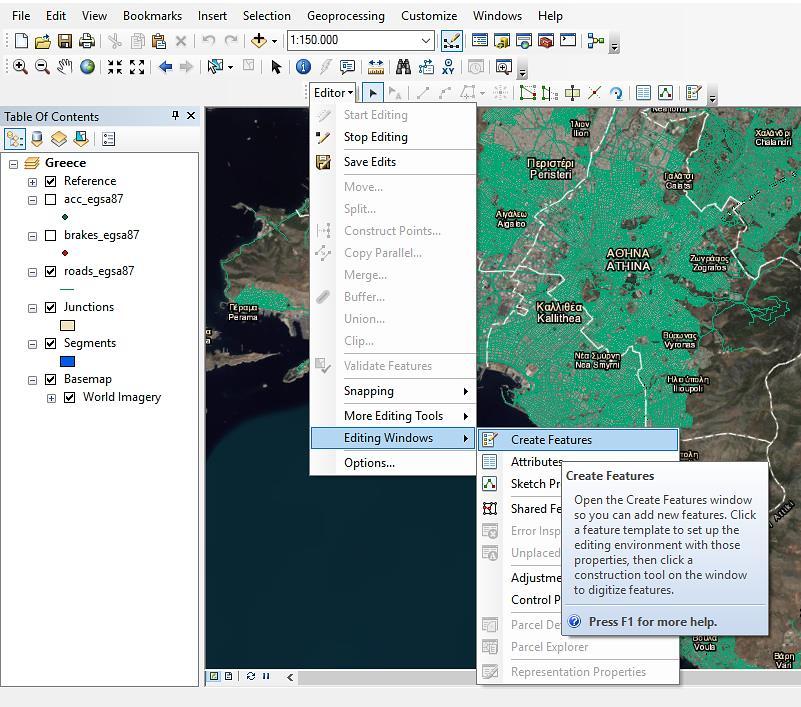Image resolution: width=801 pixels, height=707 pixels.
Task: Collapse the acc_egsa87 layer legend
Action: pyautogui.click(x=32, y=200)
